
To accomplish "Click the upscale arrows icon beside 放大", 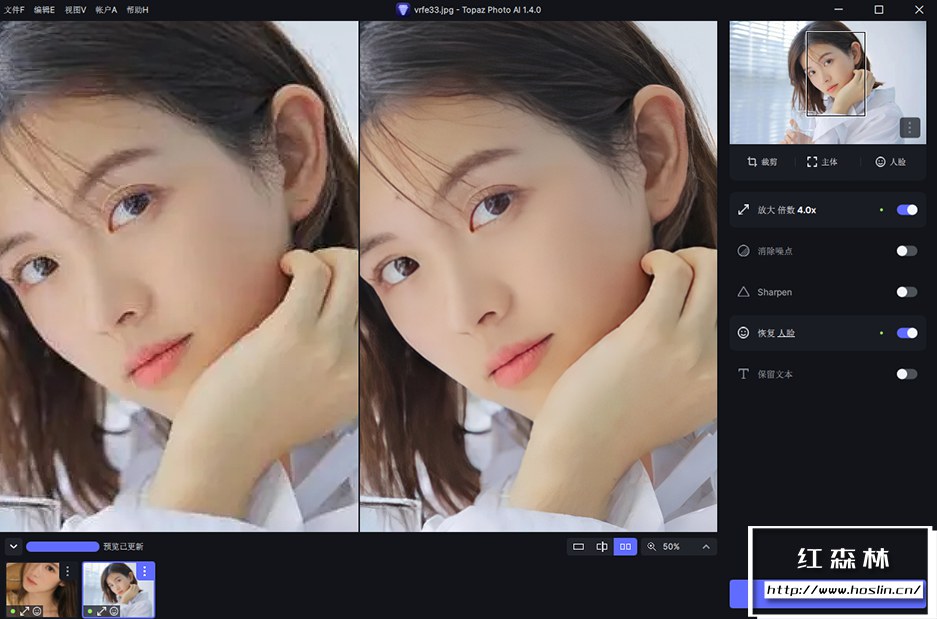I will [x=743, y=210].
